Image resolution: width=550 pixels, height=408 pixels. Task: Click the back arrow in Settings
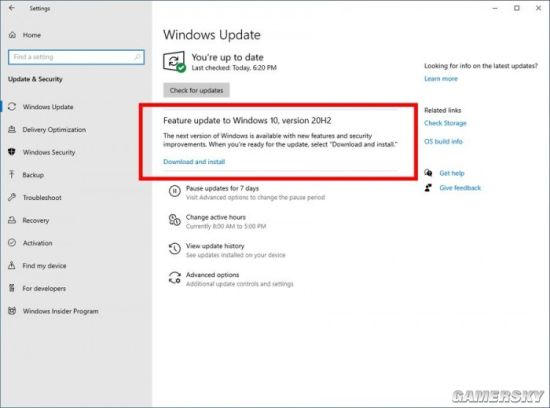[x=12, y=8]
